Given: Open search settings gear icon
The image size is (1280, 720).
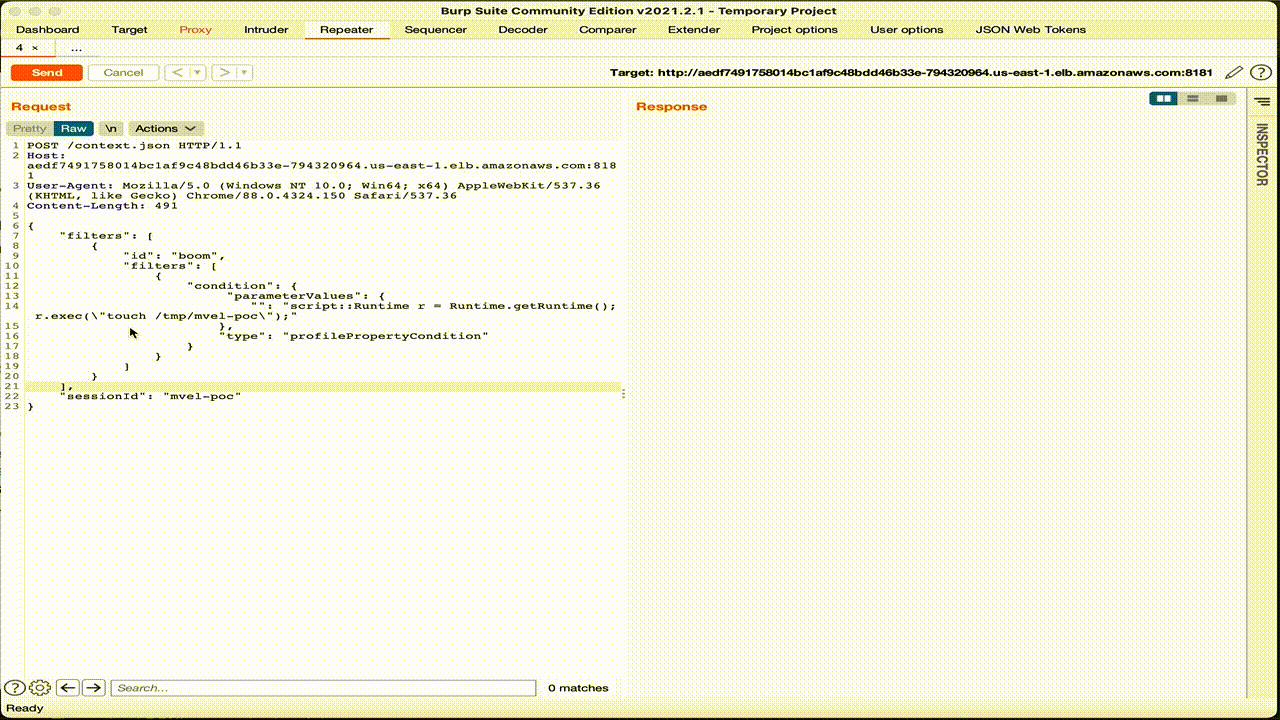Looking at the screenshot, I should pos(40,688).
